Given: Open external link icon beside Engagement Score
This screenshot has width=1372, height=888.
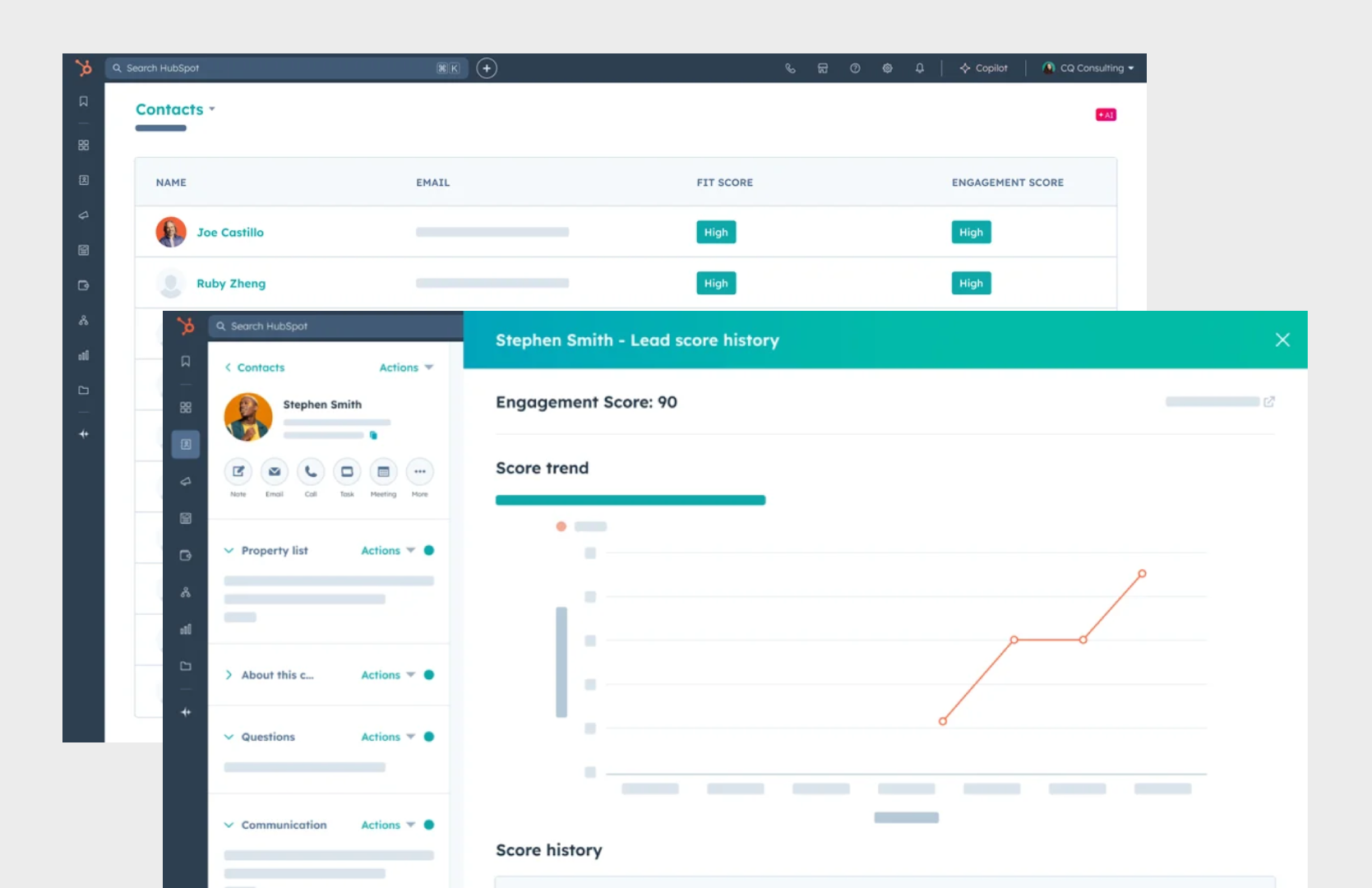Looking at the screenshot, I should pos(1269,401).
